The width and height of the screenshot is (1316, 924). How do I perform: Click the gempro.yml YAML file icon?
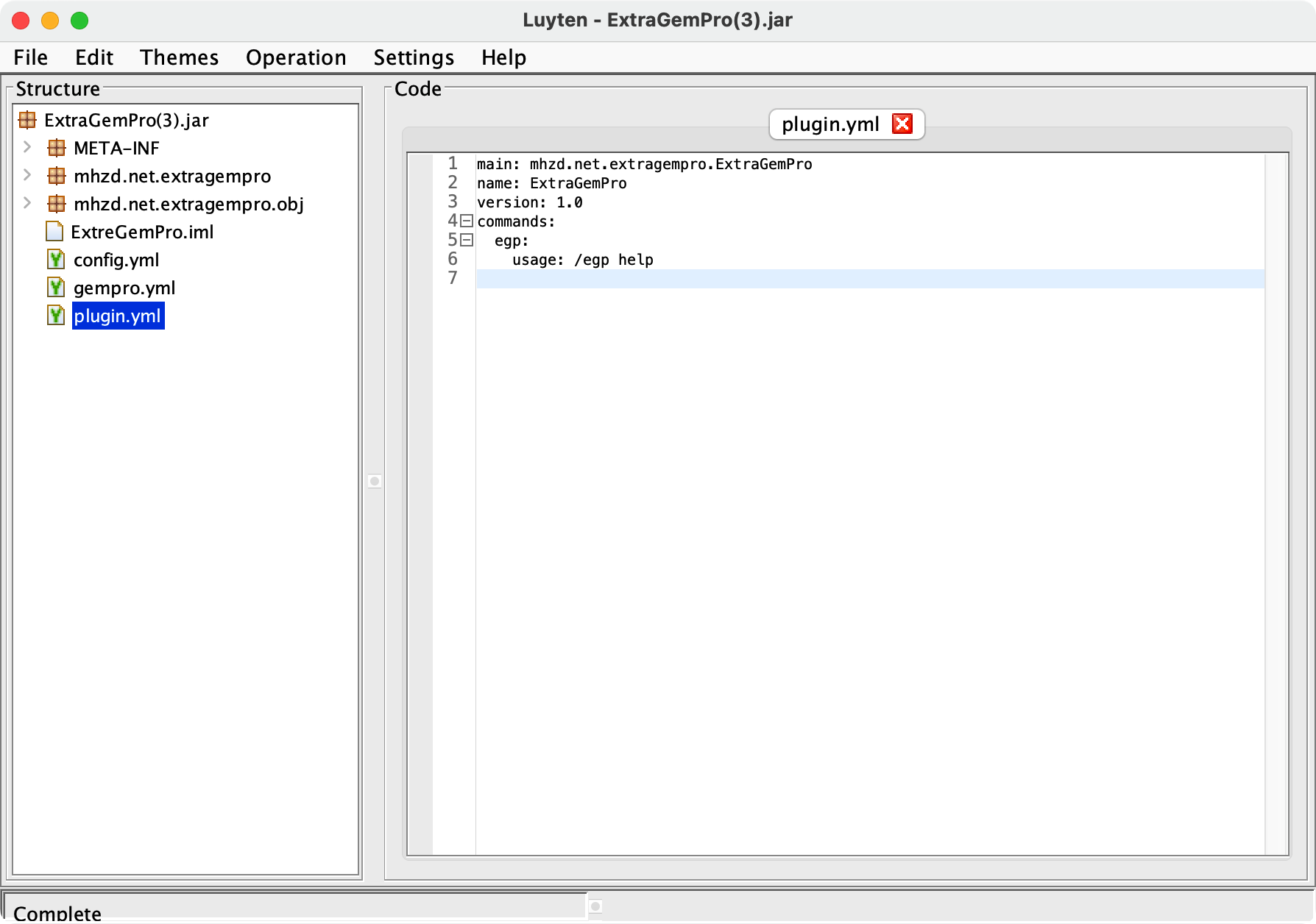(56, 288)
